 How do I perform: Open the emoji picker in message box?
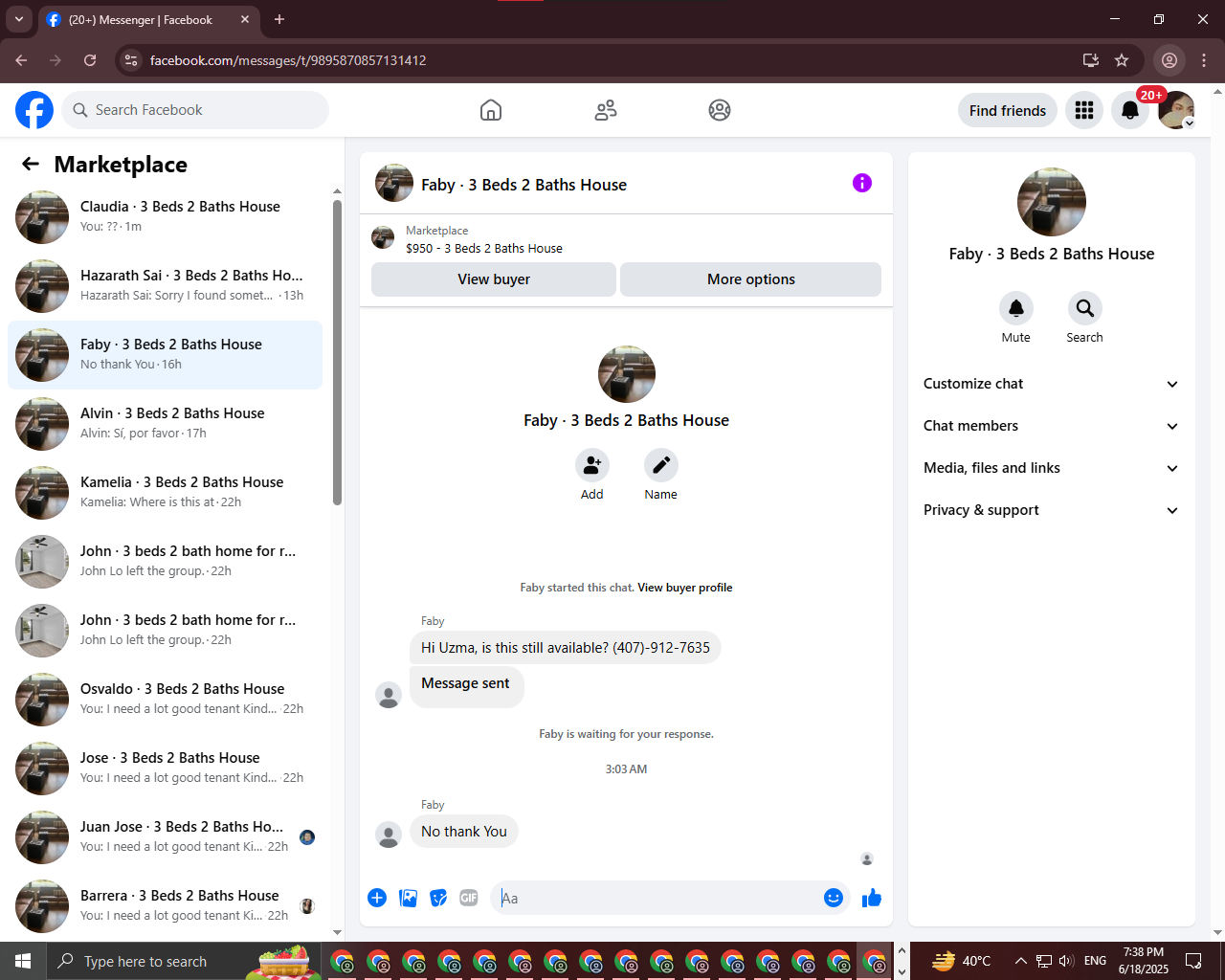click(834, 898)
